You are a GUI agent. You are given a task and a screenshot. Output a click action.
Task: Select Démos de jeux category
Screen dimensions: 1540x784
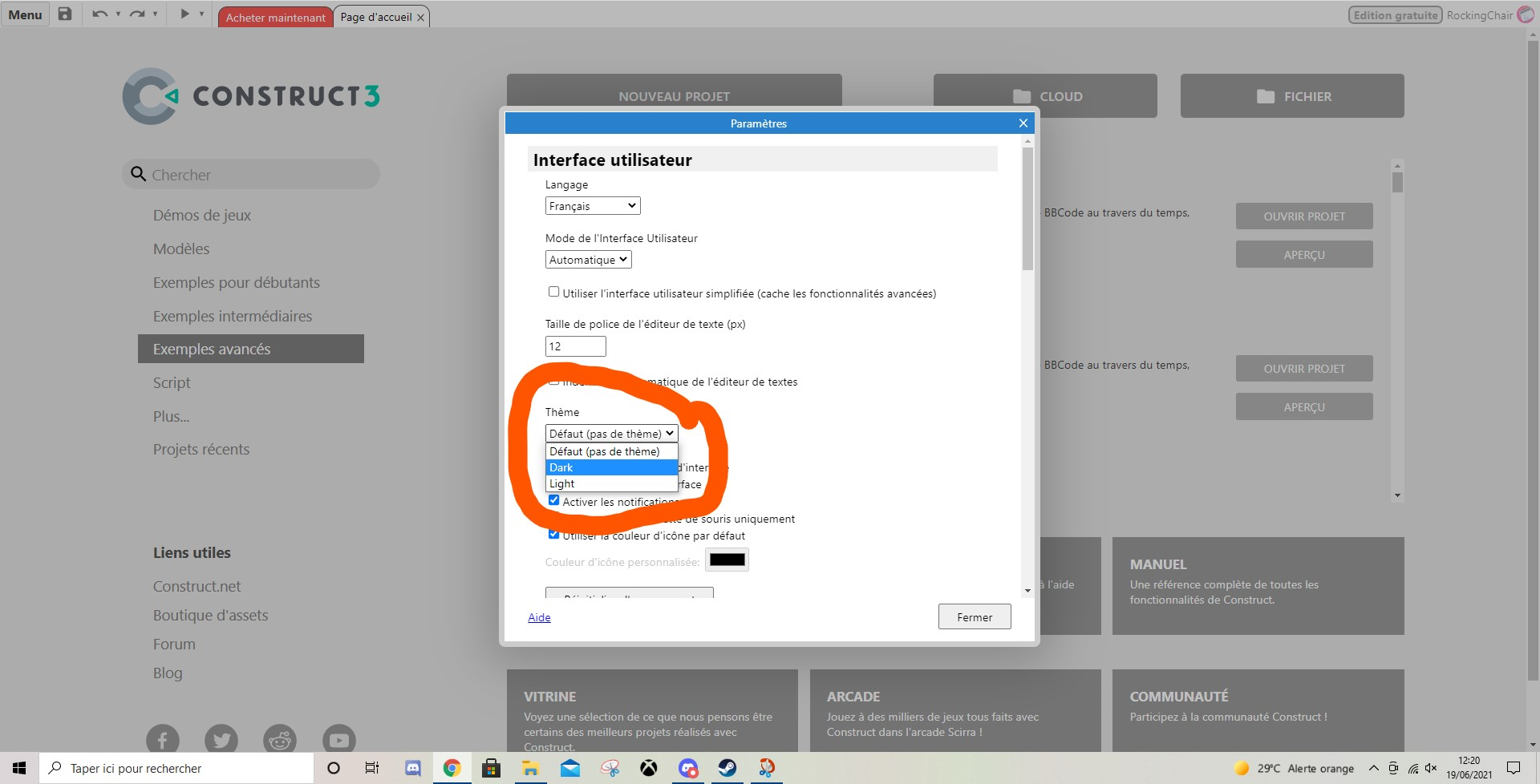tap(202, 215)
